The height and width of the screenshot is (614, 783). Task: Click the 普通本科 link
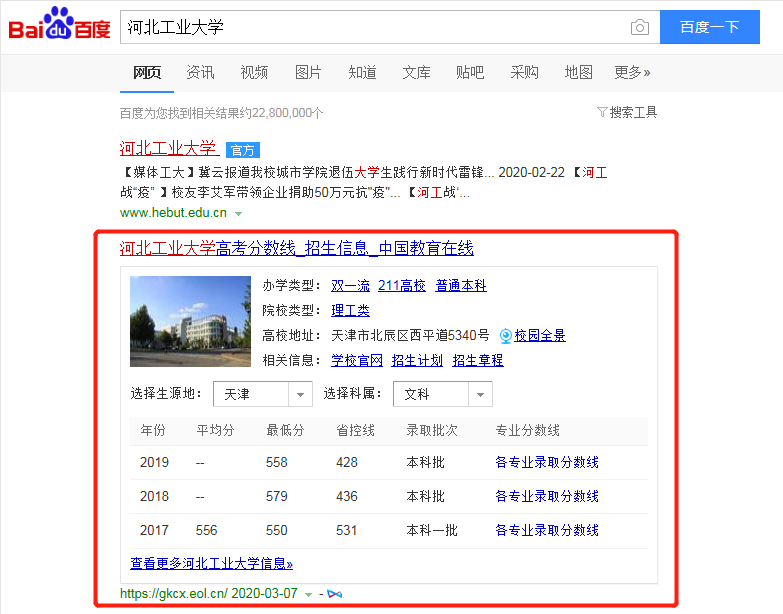pos(461,286)
